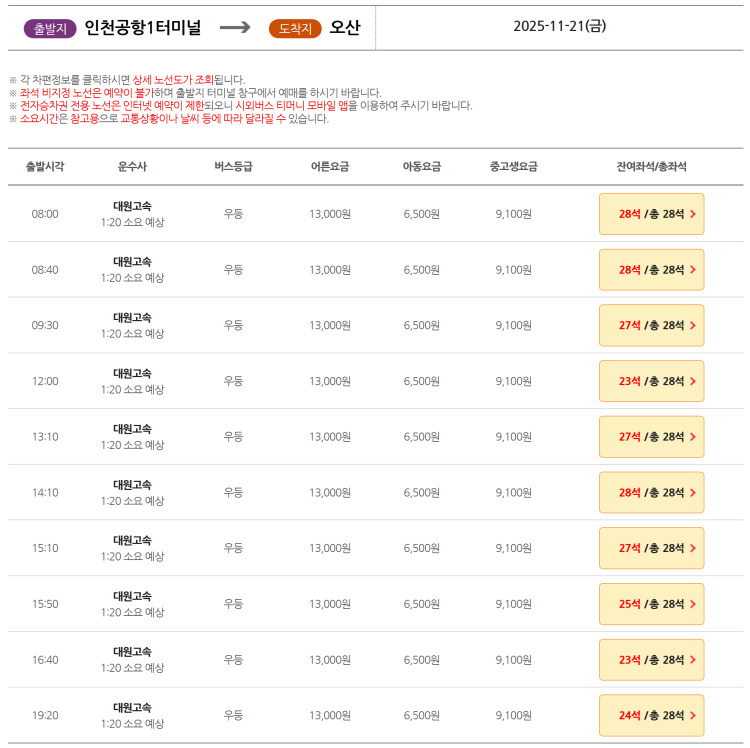Book the 09:30 departure with 27 seats left

pos(651,326)
